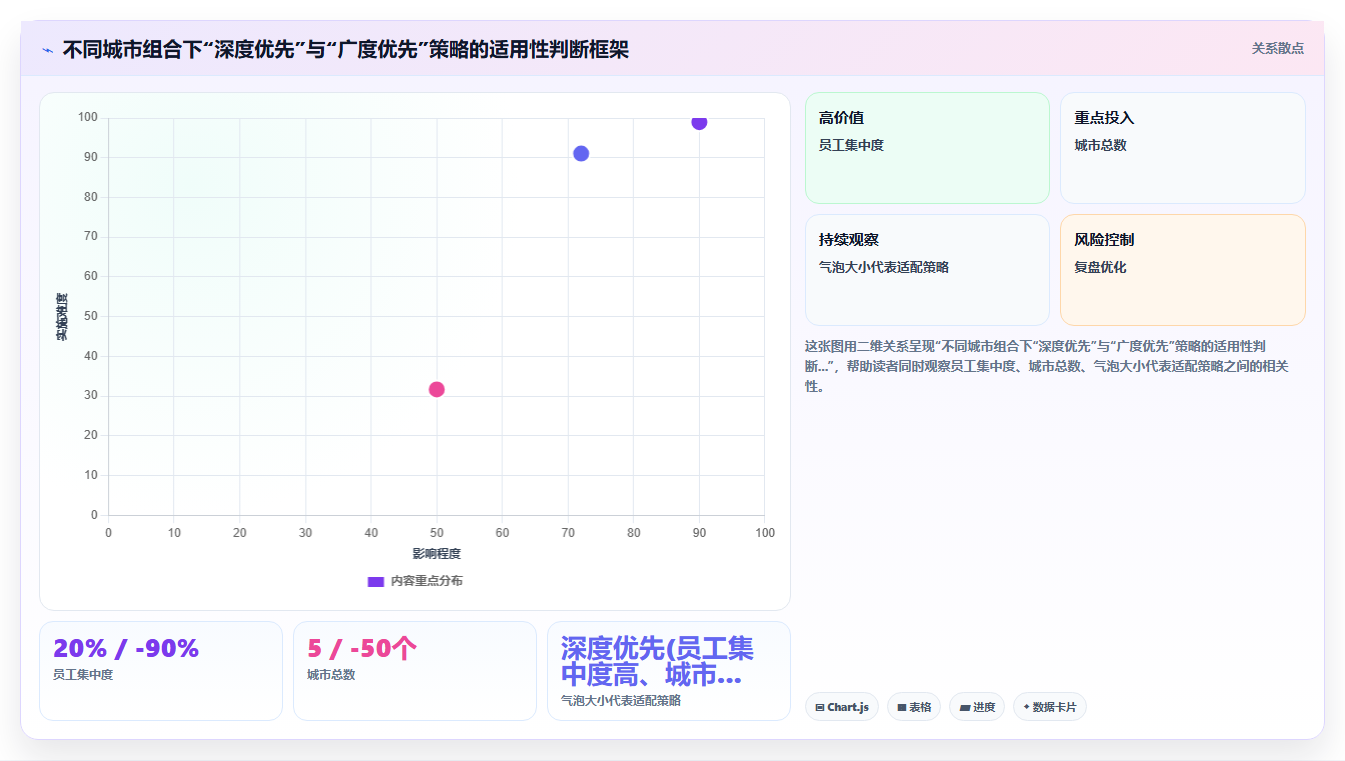Click the 关系散点 label in header

point(1277,48)
